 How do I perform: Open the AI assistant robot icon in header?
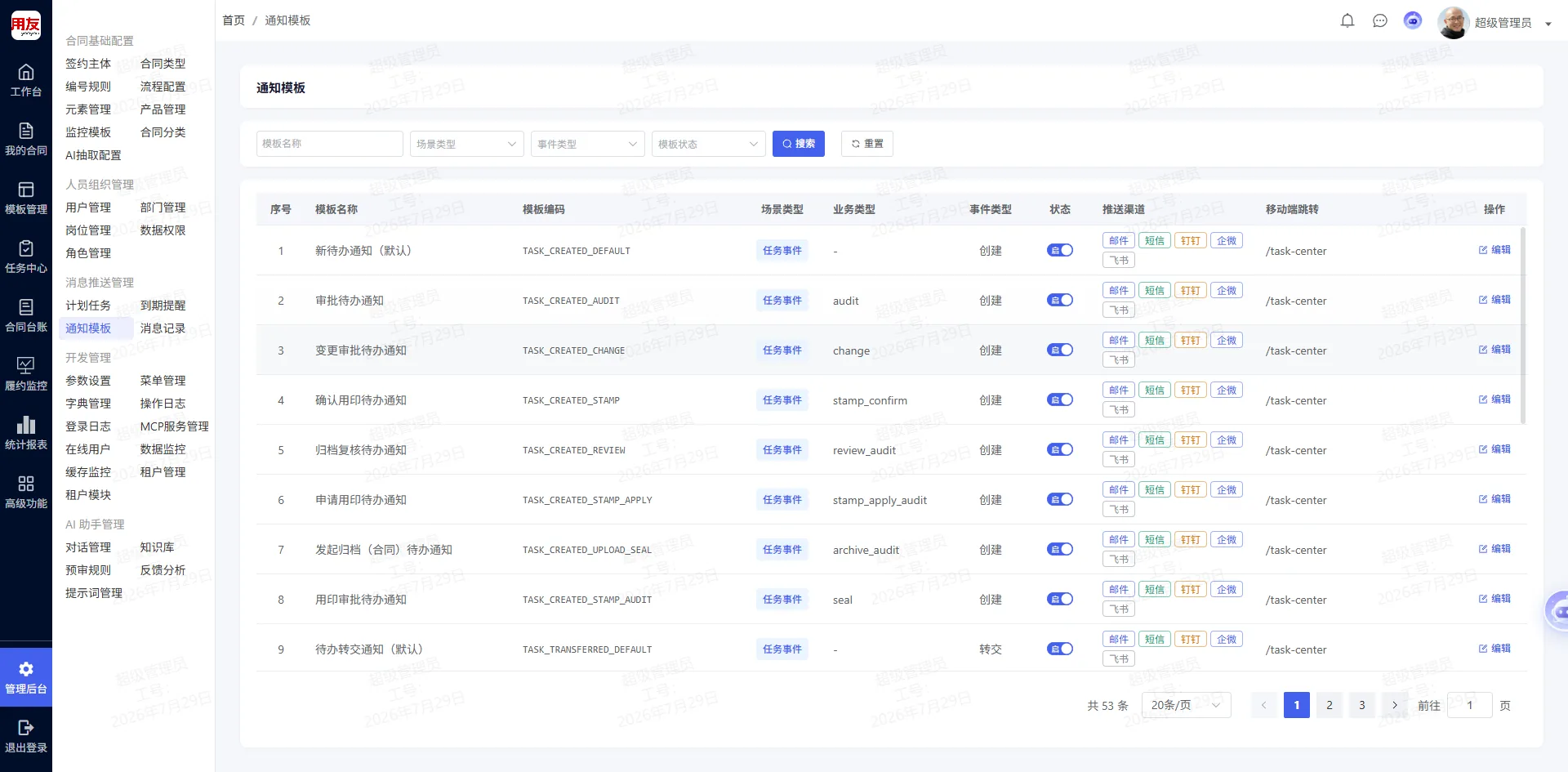tap(1413, 21)
